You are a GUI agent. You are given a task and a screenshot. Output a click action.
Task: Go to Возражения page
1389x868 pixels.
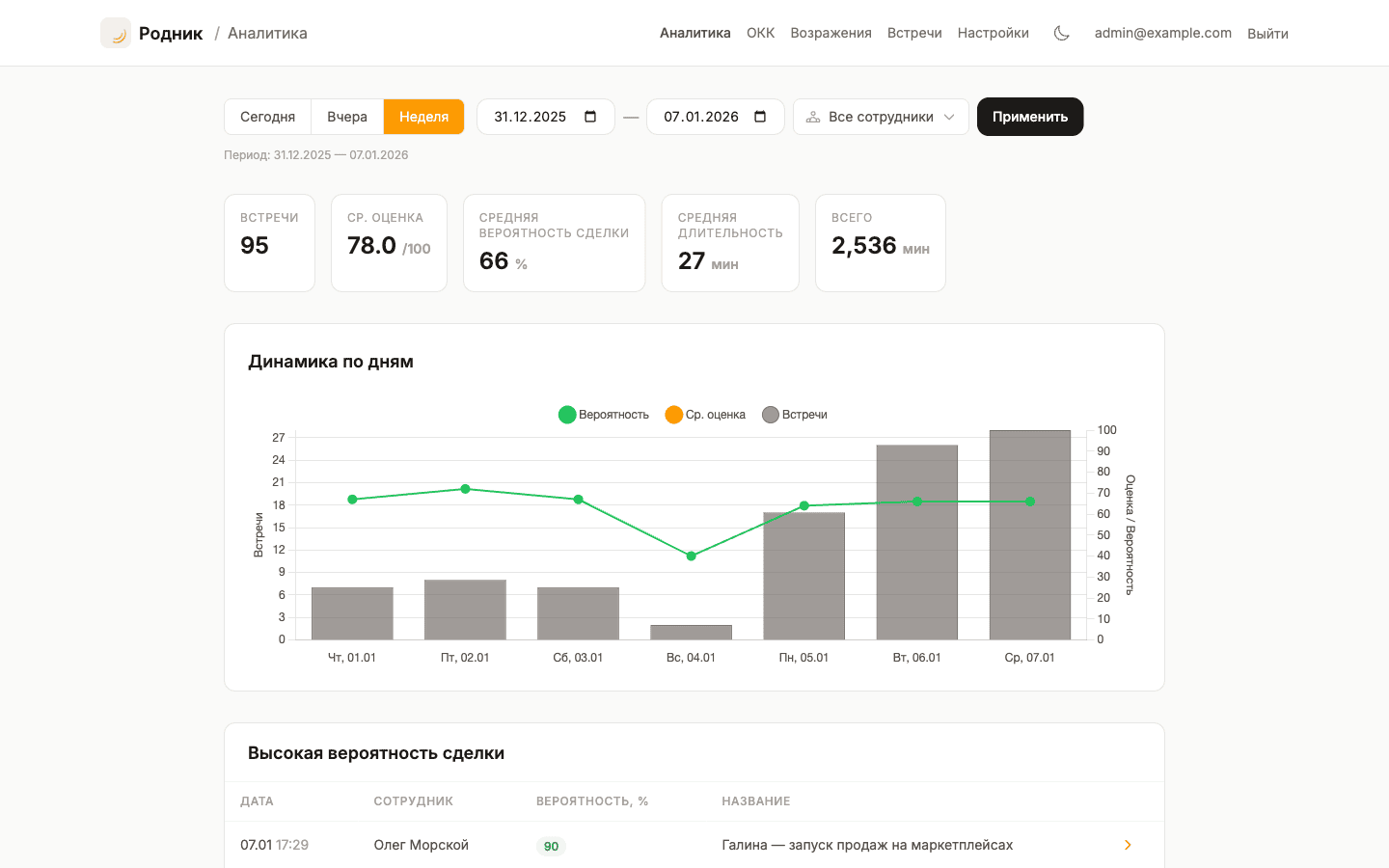[831, 33]
